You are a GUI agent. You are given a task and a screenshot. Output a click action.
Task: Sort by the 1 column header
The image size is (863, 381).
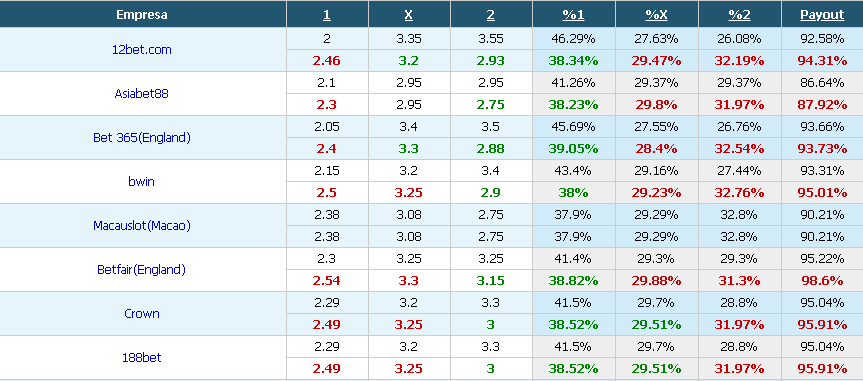(x=327, y=15)
